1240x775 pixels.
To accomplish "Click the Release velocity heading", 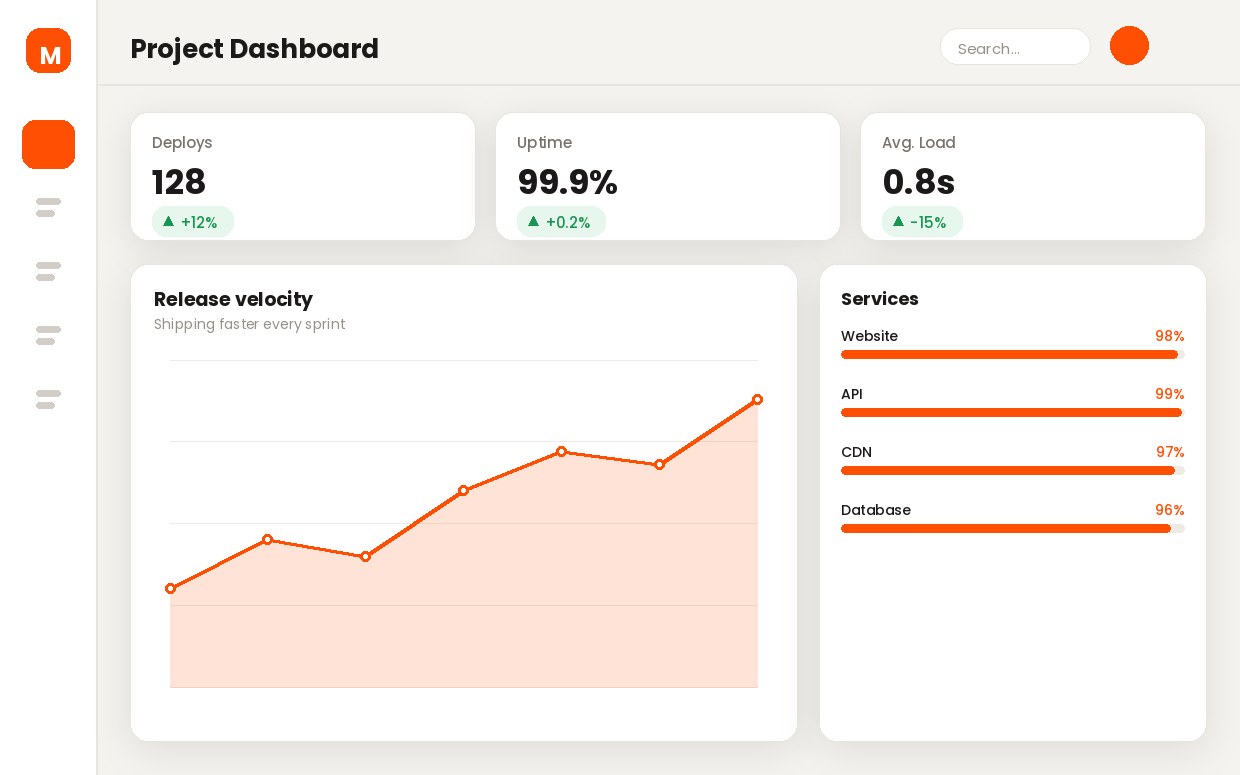I will click(233, 299).
